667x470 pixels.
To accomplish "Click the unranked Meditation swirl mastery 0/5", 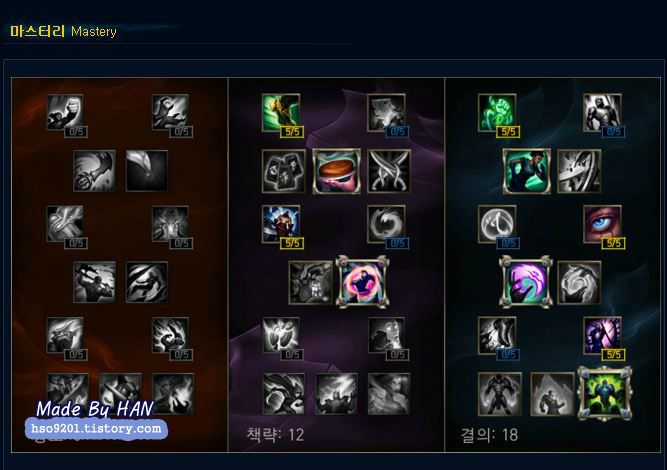I will tap(386, 224).
